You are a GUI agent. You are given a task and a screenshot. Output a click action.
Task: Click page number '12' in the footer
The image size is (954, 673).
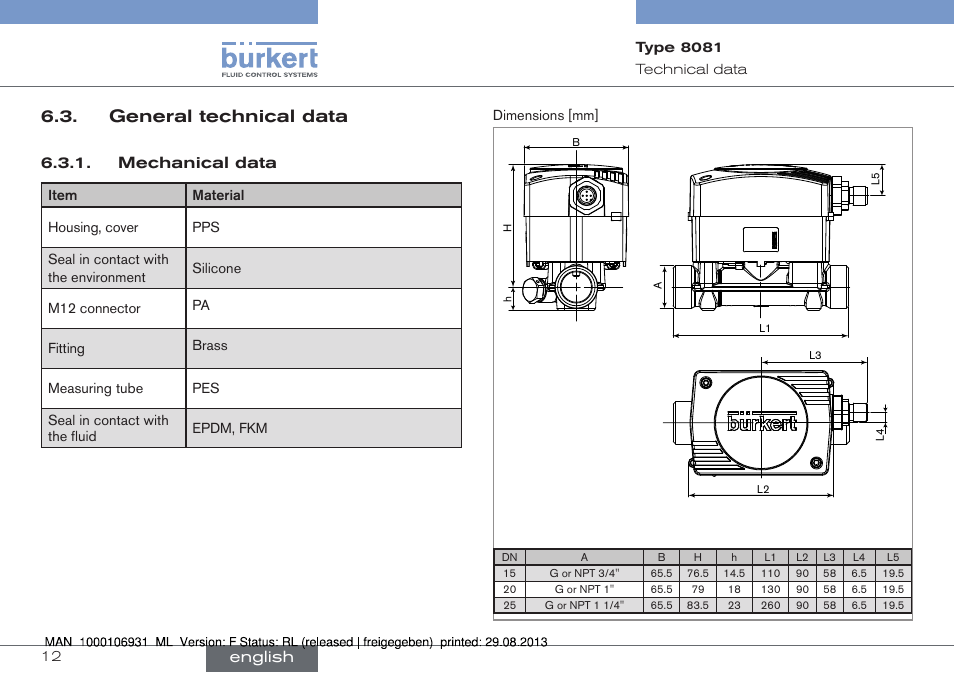click(52, 656)
